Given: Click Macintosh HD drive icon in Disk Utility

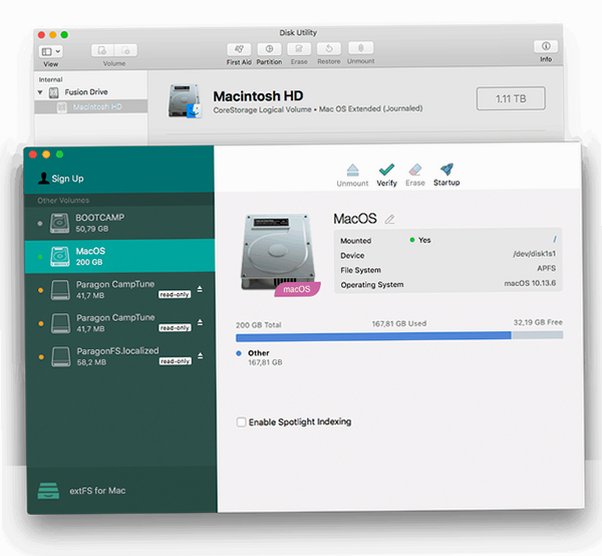Looking at the screenshot, I should coord(184,101).
